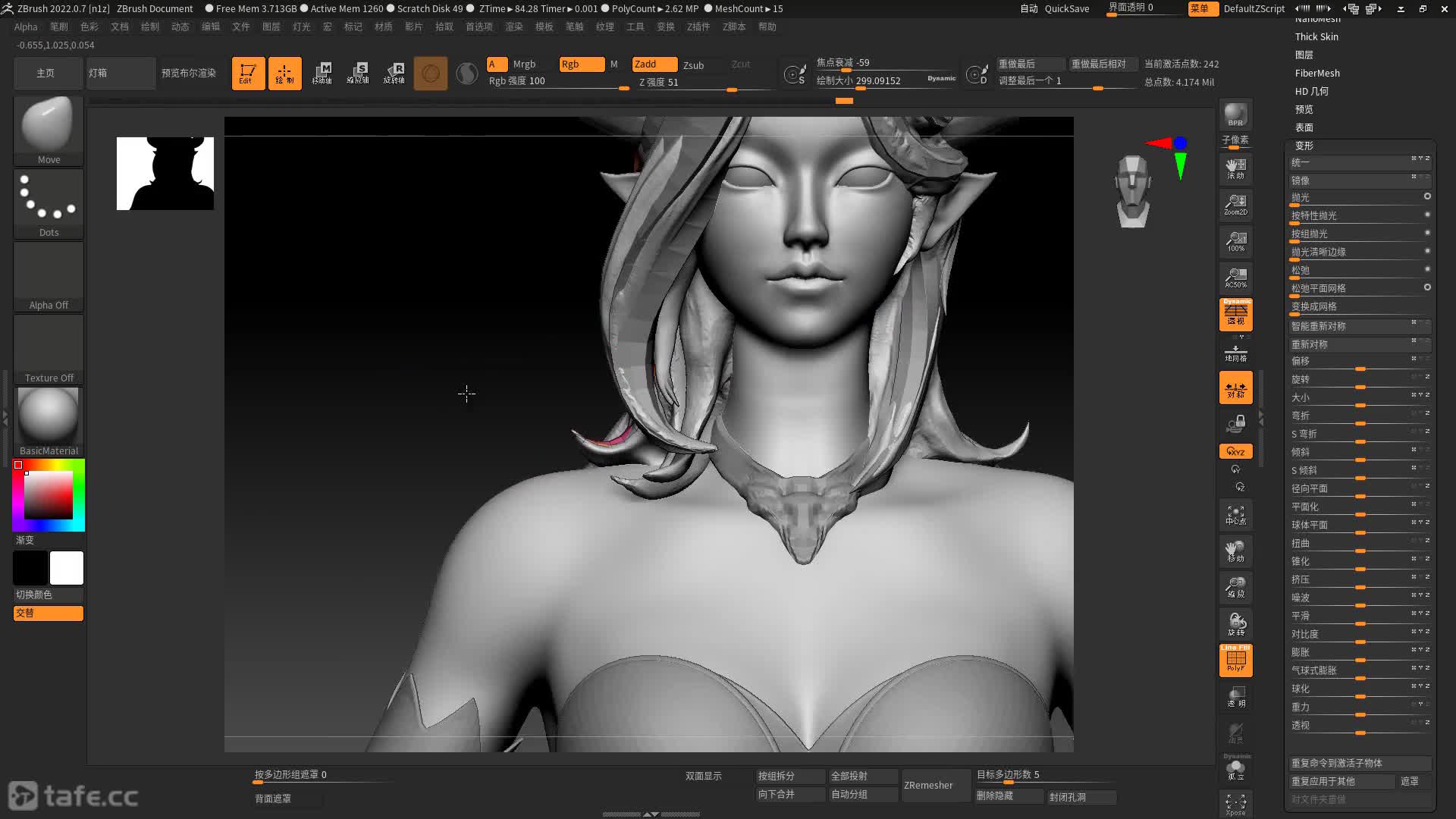Click the AC50% zoom icon

[x=1235, y=278]
